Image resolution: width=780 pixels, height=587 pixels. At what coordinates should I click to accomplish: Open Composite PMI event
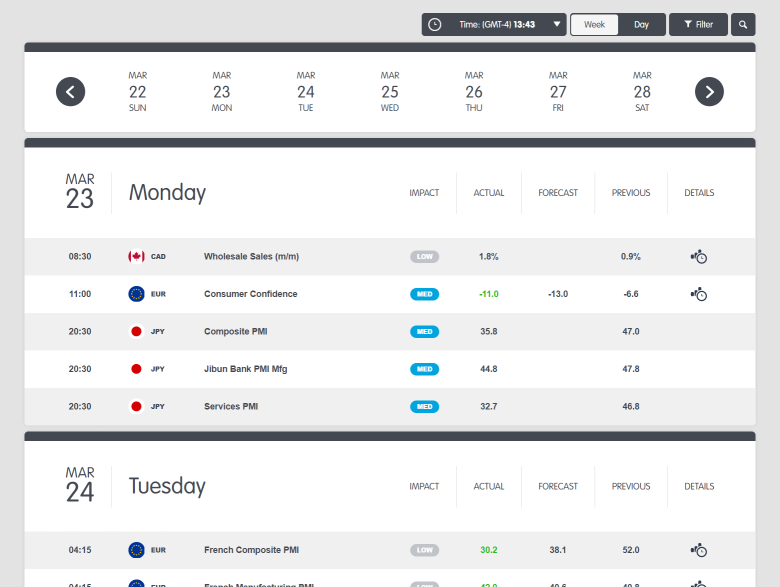[x=236, y=331]
